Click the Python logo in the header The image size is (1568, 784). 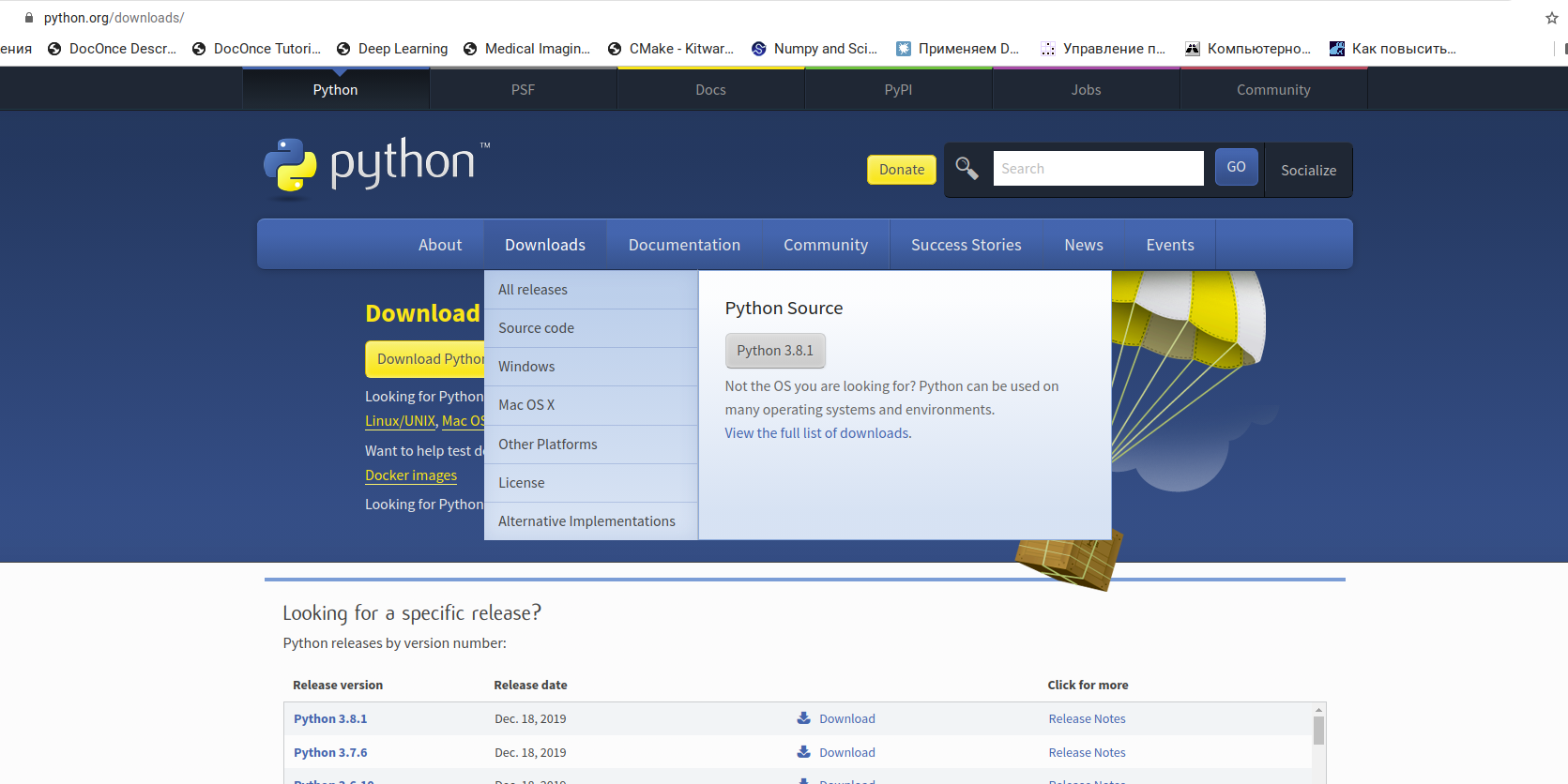375,167
